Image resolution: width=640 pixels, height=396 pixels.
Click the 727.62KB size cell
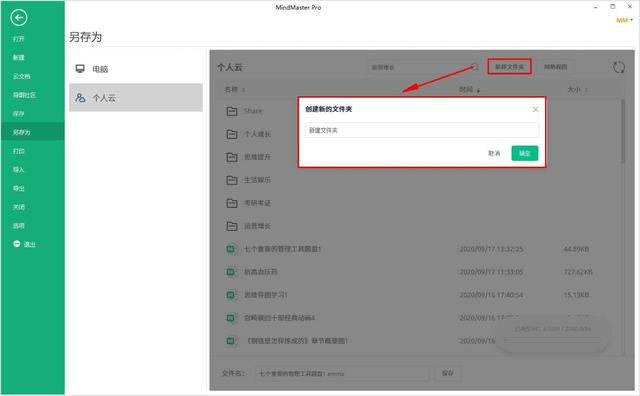pos(578,272)
